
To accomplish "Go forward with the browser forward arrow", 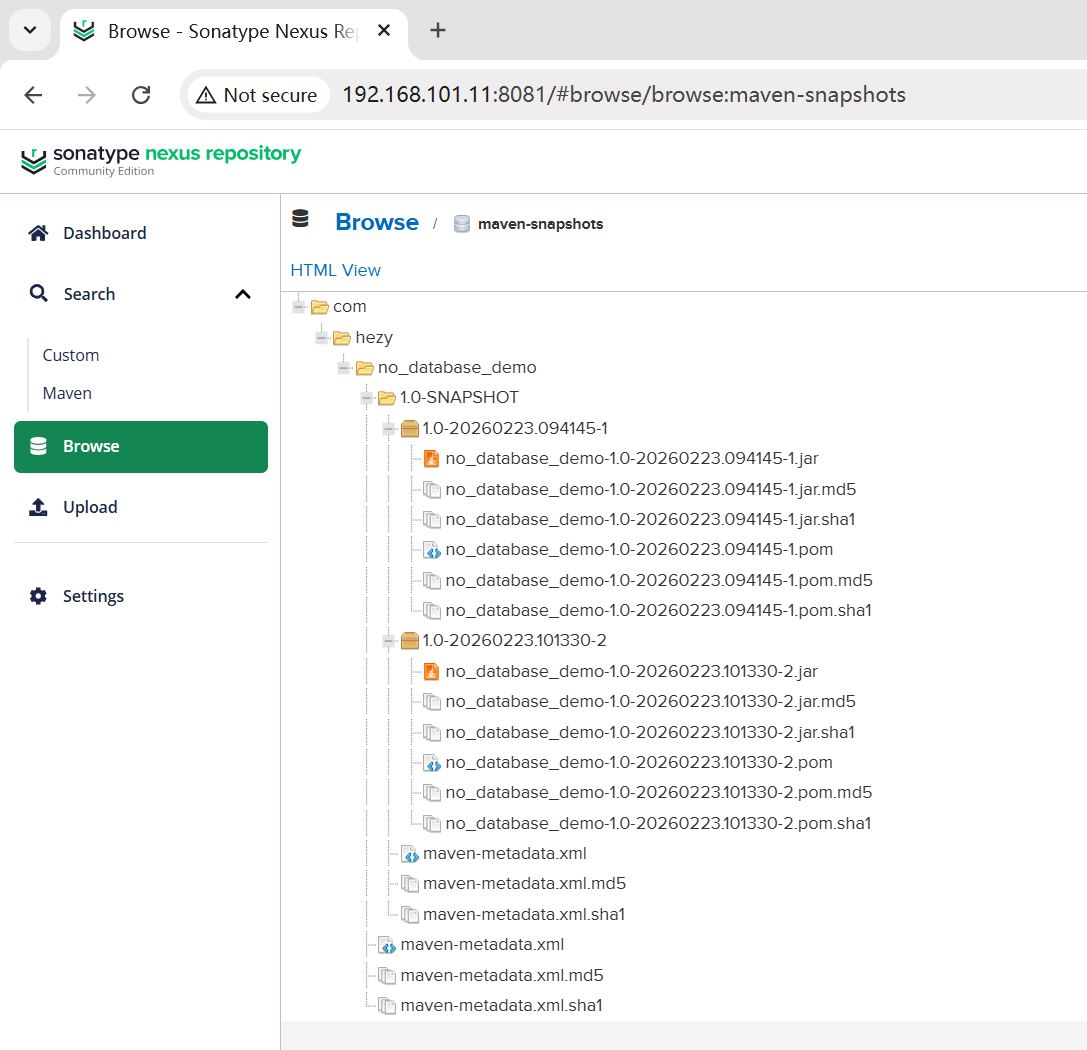I will click(87, 95).
